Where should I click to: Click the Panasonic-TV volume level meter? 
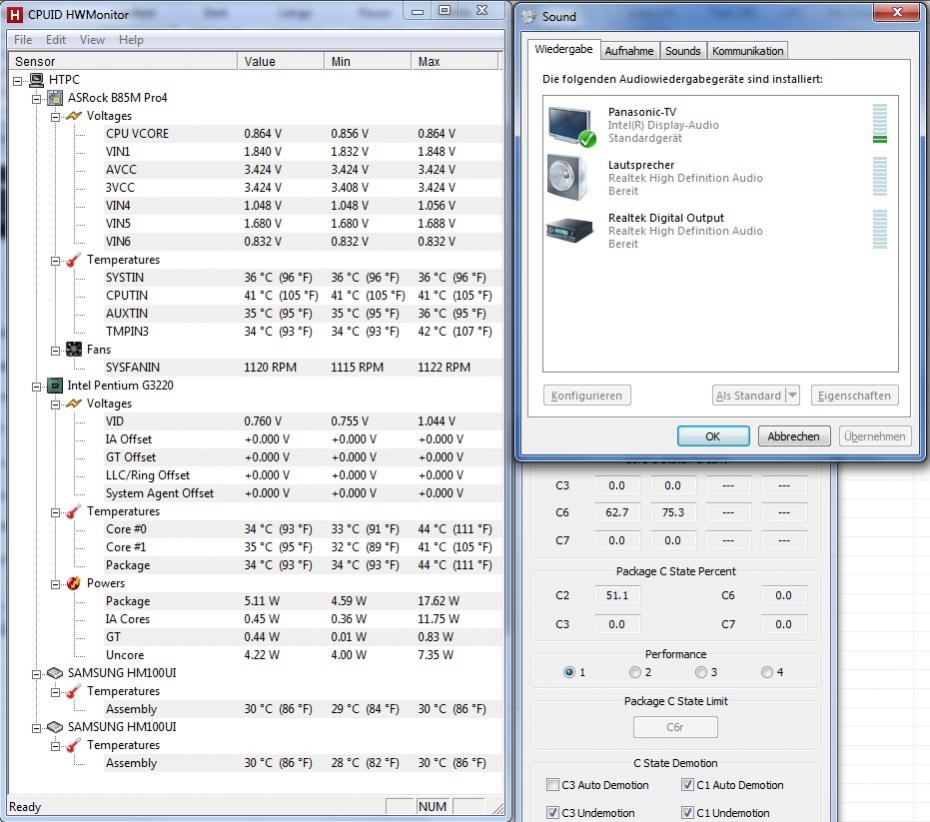(x=880, y=124)
